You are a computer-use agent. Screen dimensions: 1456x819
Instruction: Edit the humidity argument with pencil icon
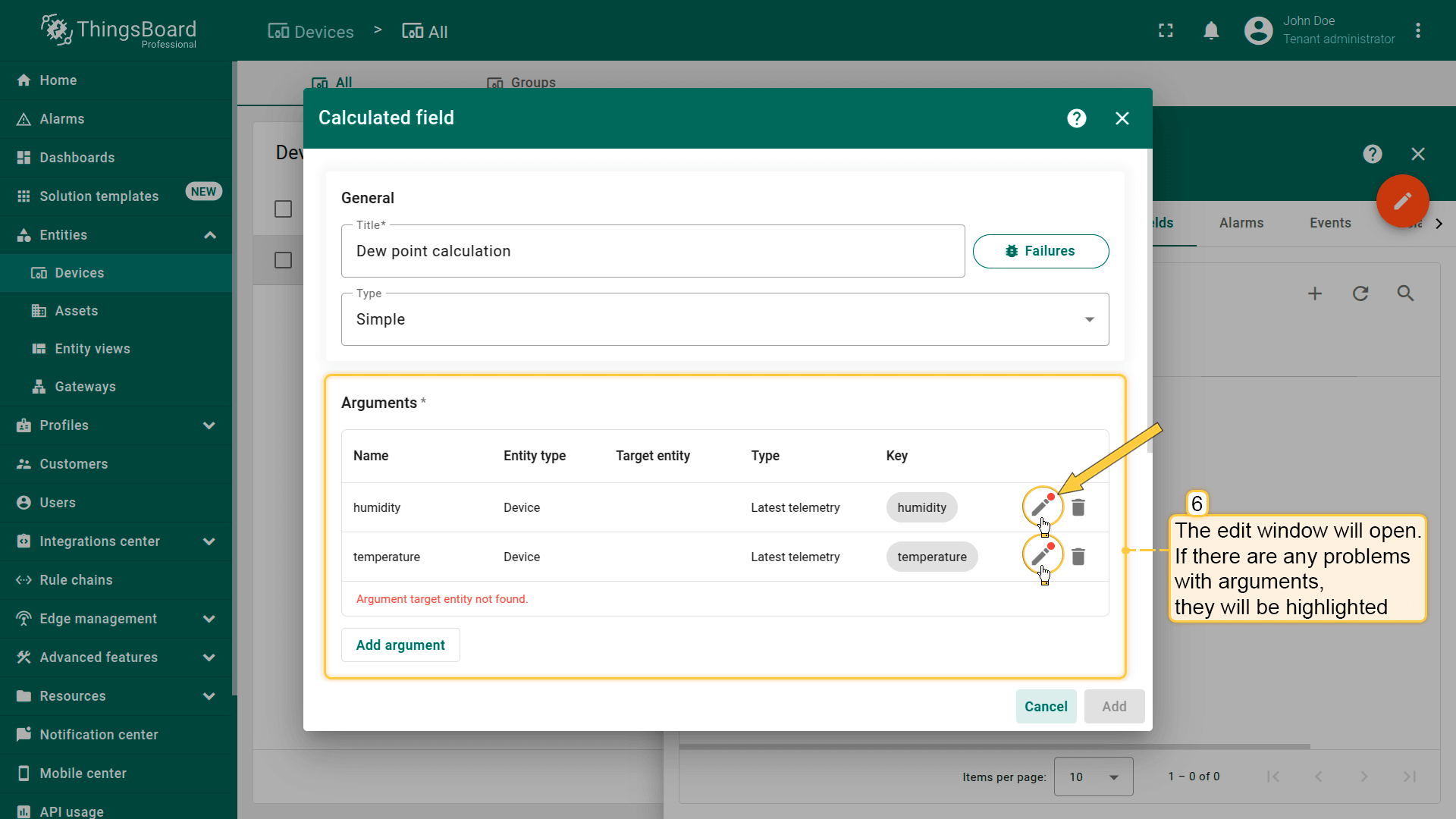pyautogui.click(x=1041, y=507)
